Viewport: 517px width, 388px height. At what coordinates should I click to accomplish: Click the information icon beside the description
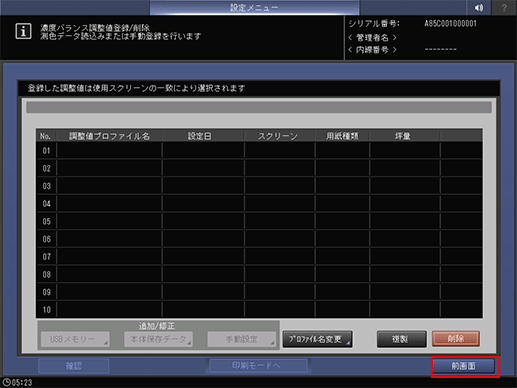click(23, 32)
